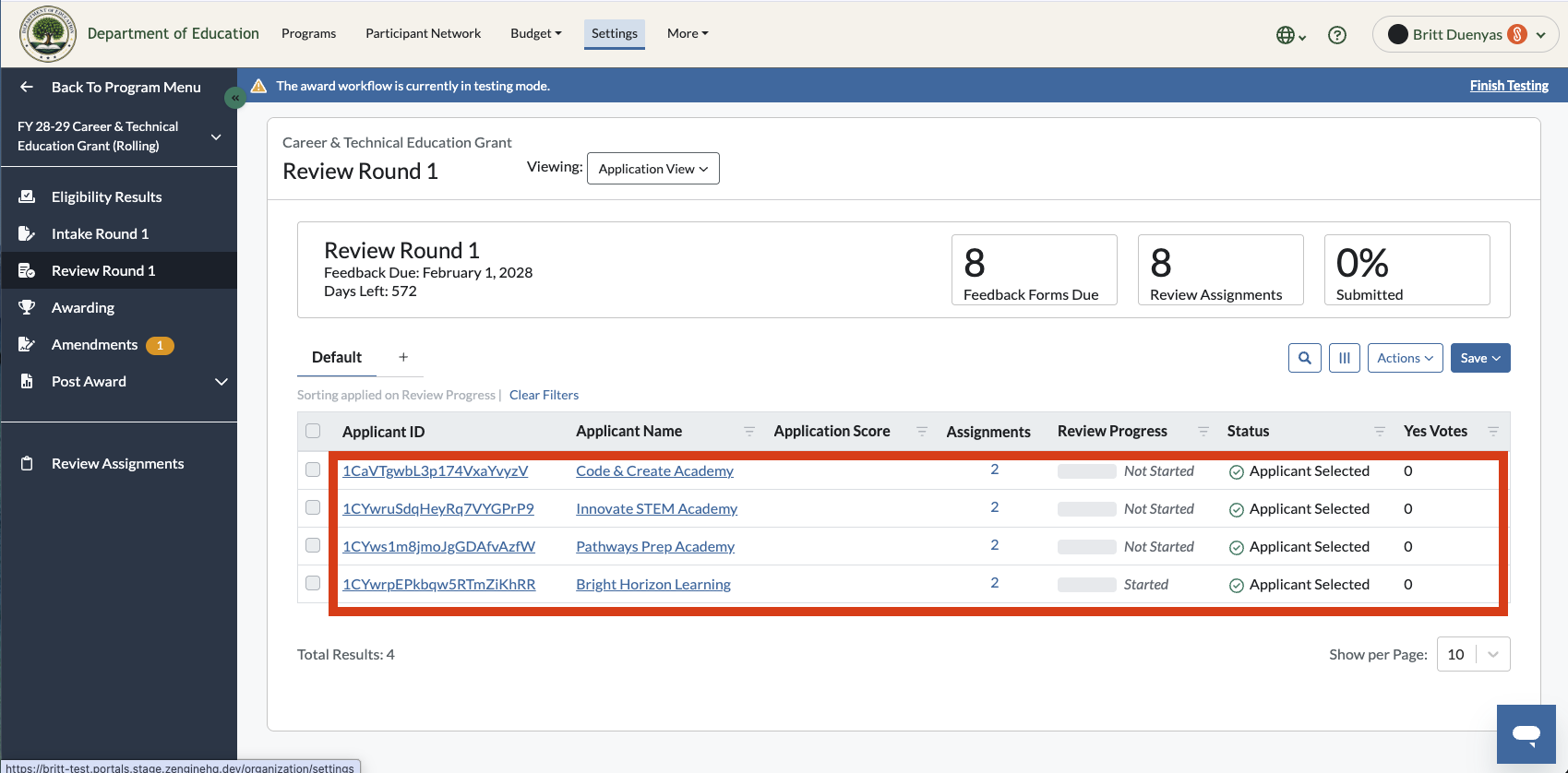
Task: Click the back arrow icon in sidebar
Action: coord(27,87)
